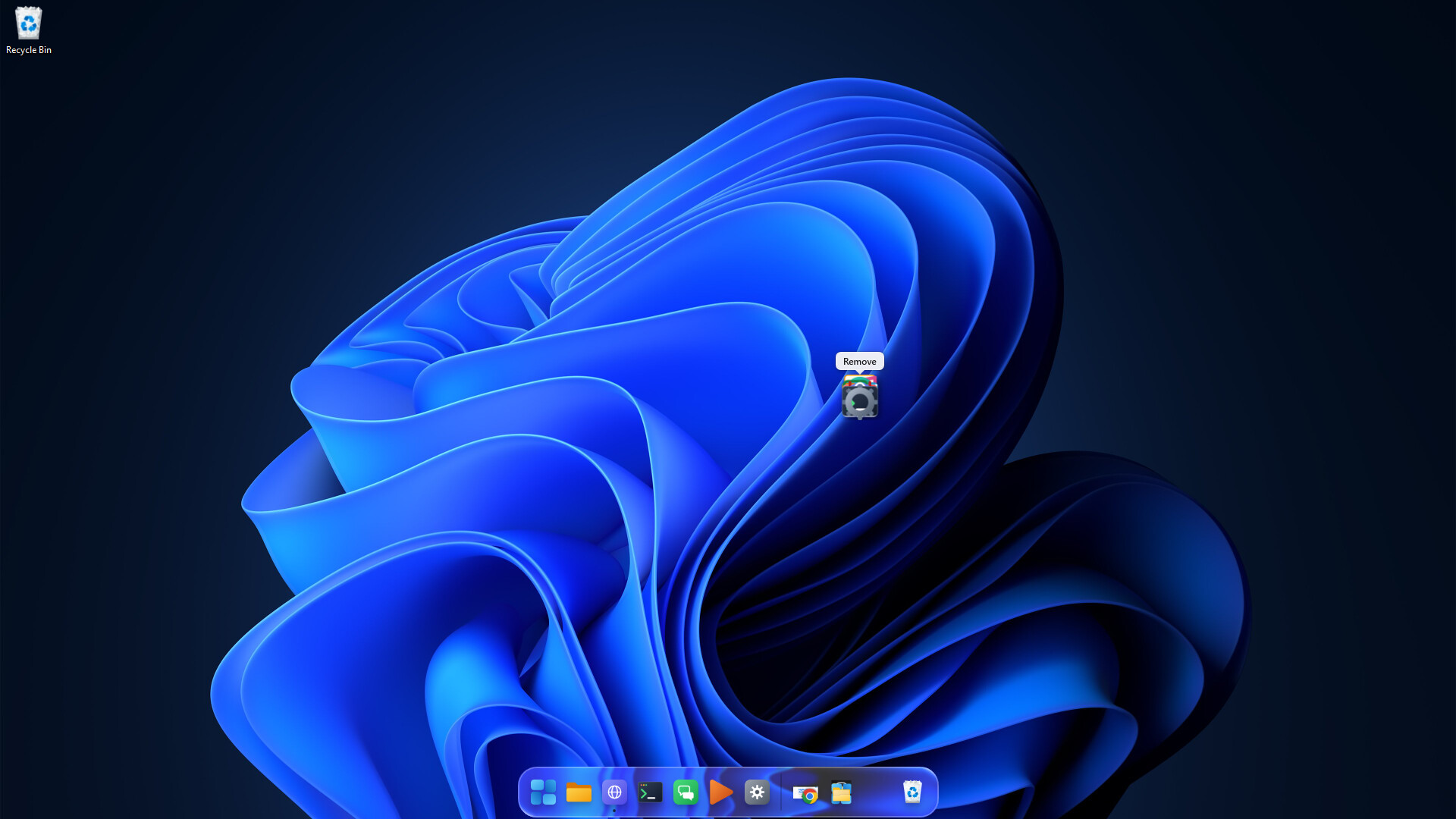
Task: Click the running-indicator dot below the globe icon
Action: 614,811
